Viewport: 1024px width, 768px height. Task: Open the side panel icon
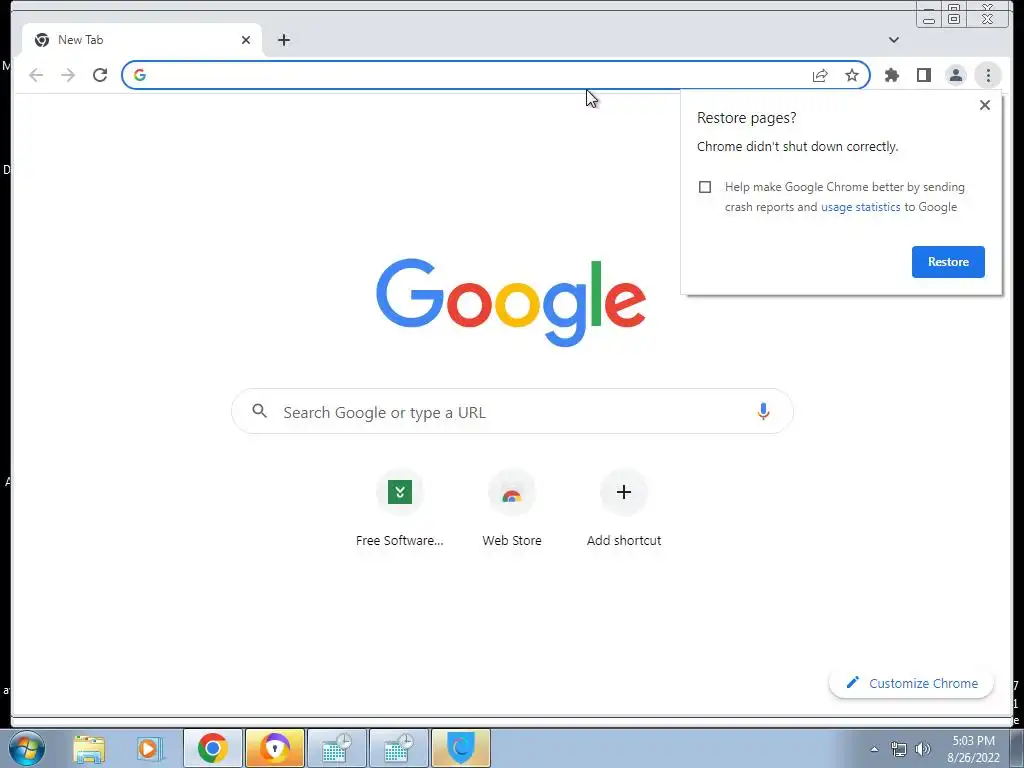click(923, 75)
